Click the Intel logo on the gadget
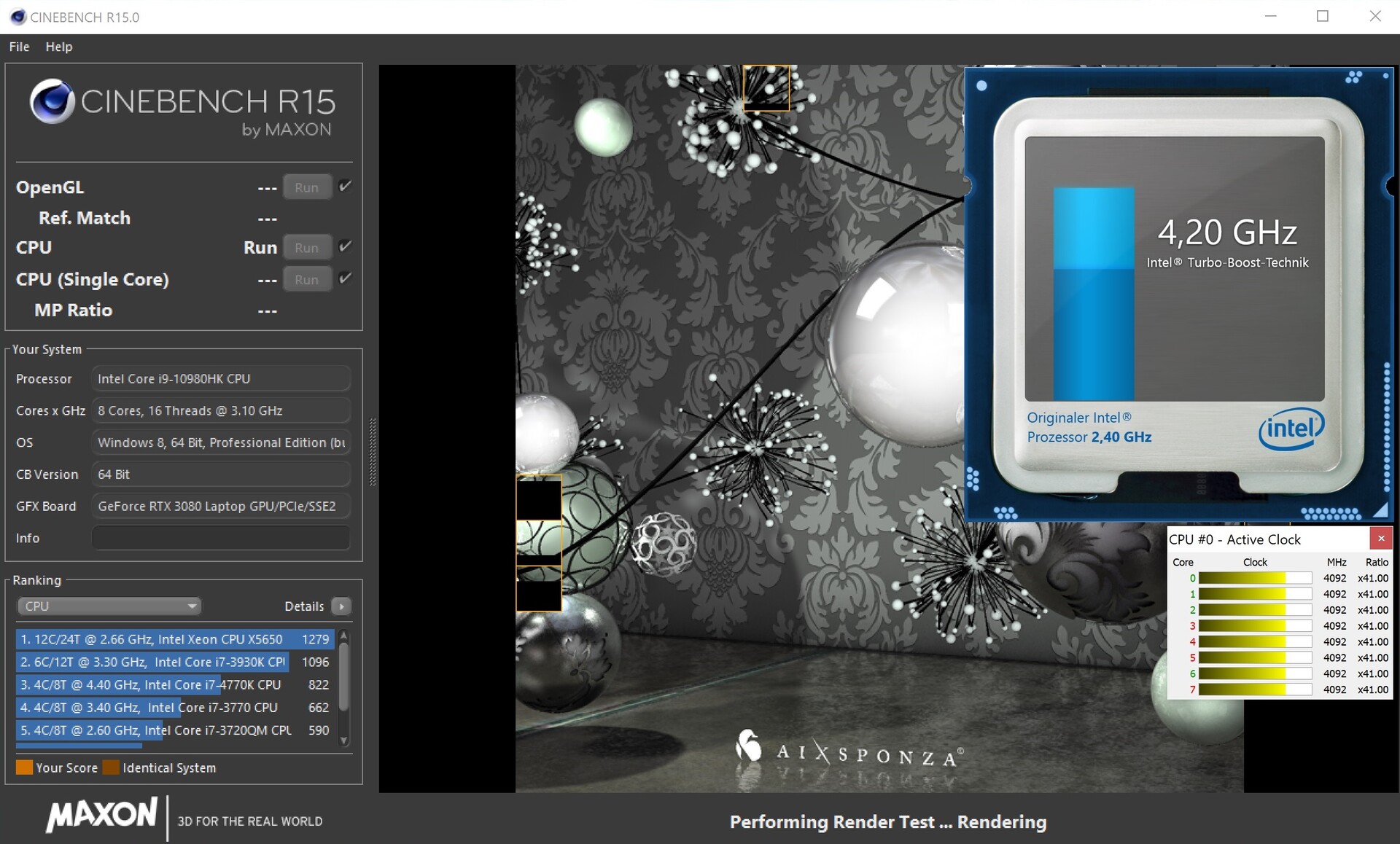 point(1291,429)
